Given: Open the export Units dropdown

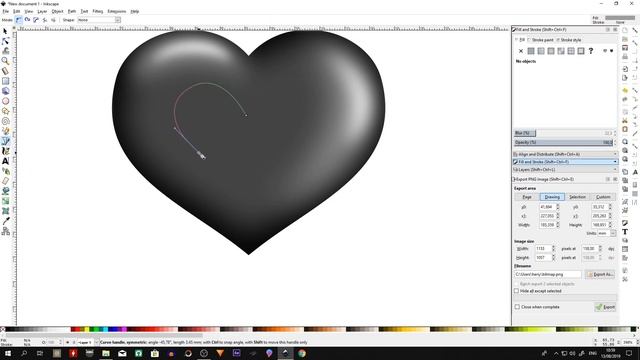Looking at the screenshot, I should [x=607, y=233].
